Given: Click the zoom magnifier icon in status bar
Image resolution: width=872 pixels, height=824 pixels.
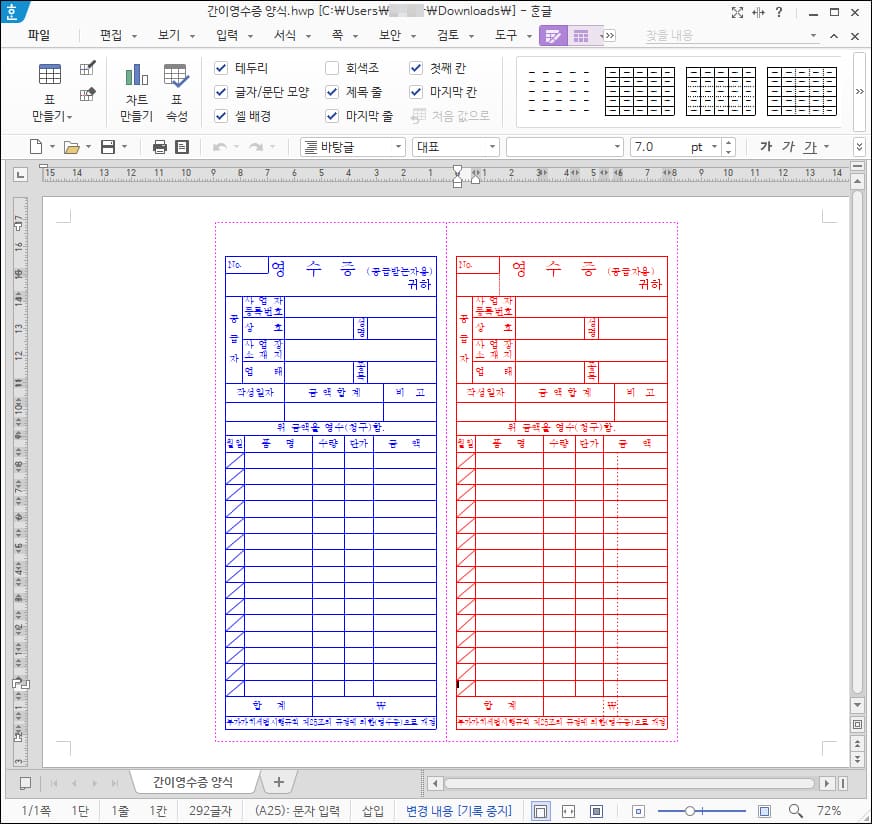Looking at the screenshot, I should 796,811.
